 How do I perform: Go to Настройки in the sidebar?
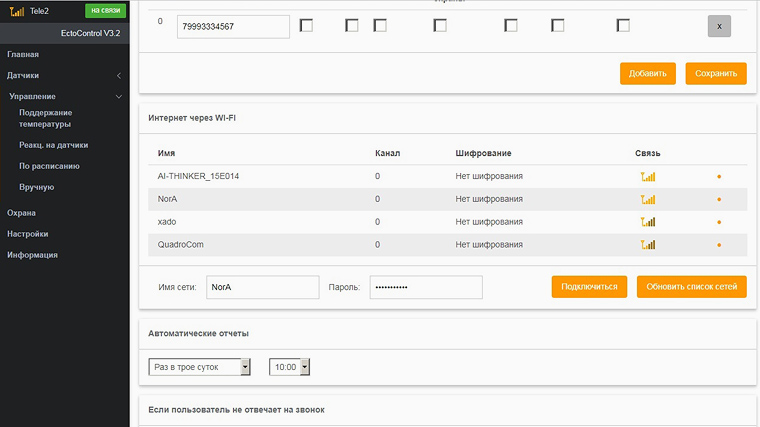coord(27,234)
